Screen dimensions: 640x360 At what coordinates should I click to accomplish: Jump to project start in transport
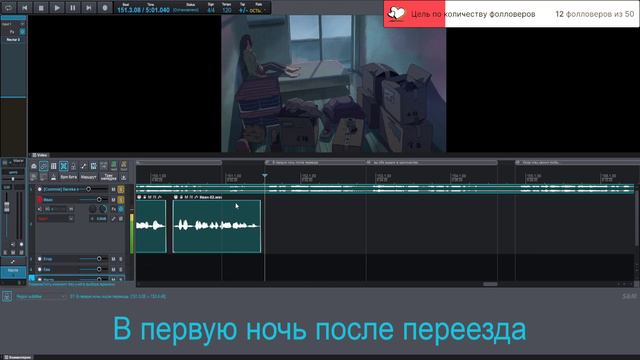24,7
